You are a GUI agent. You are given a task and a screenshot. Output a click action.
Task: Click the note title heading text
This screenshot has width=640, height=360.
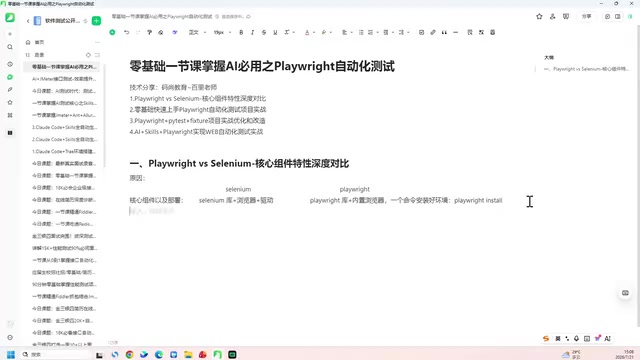(262, 66)
